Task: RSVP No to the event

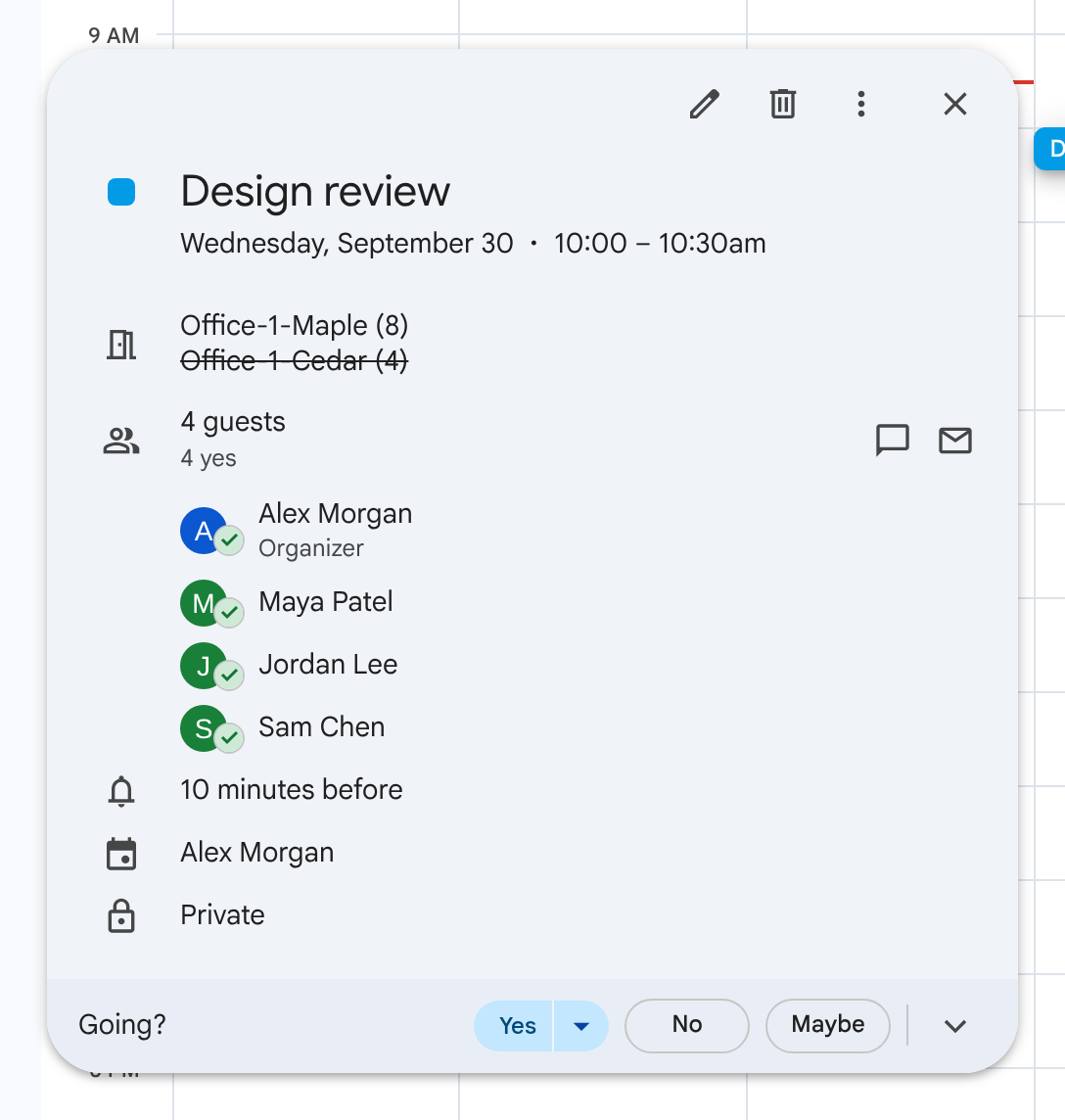Action: click(687, 1026)
